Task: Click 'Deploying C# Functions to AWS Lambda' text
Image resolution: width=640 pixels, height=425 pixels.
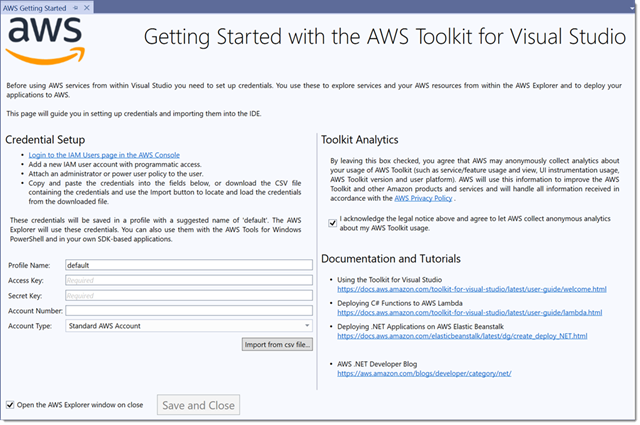Action: click(400, 303)
